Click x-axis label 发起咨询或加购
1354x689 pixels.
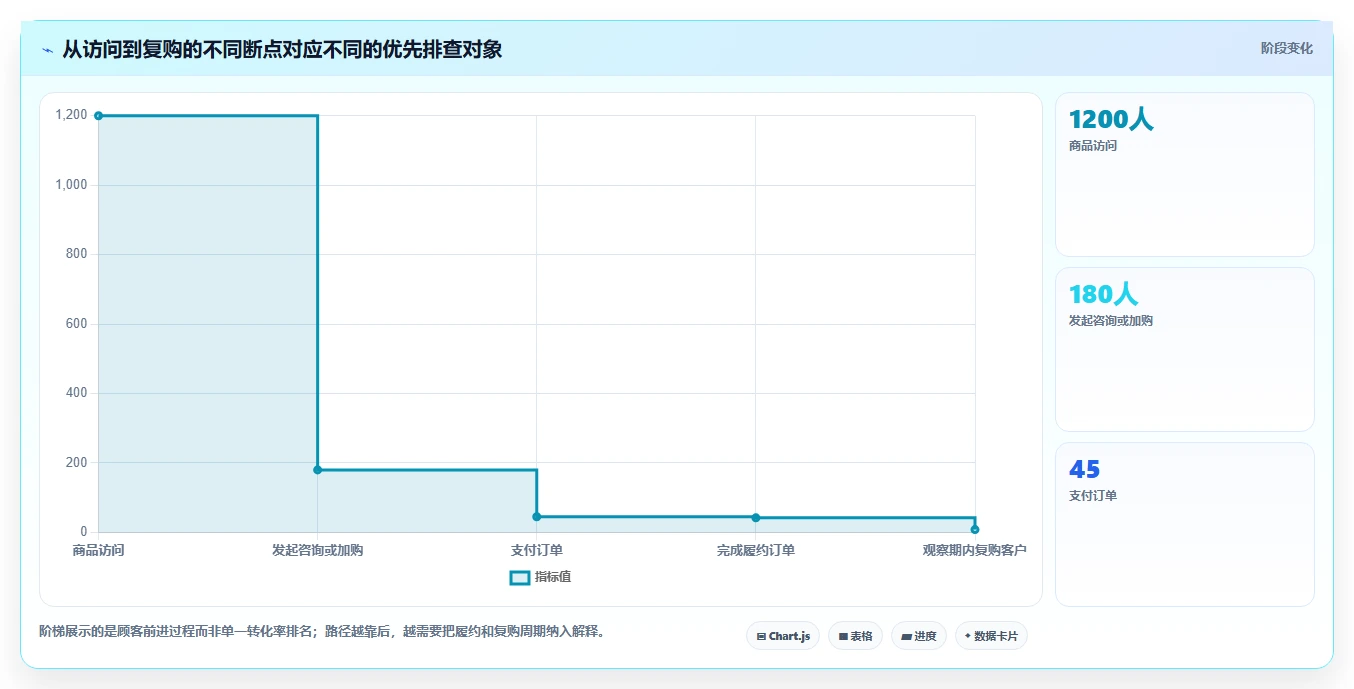[317, 550]
